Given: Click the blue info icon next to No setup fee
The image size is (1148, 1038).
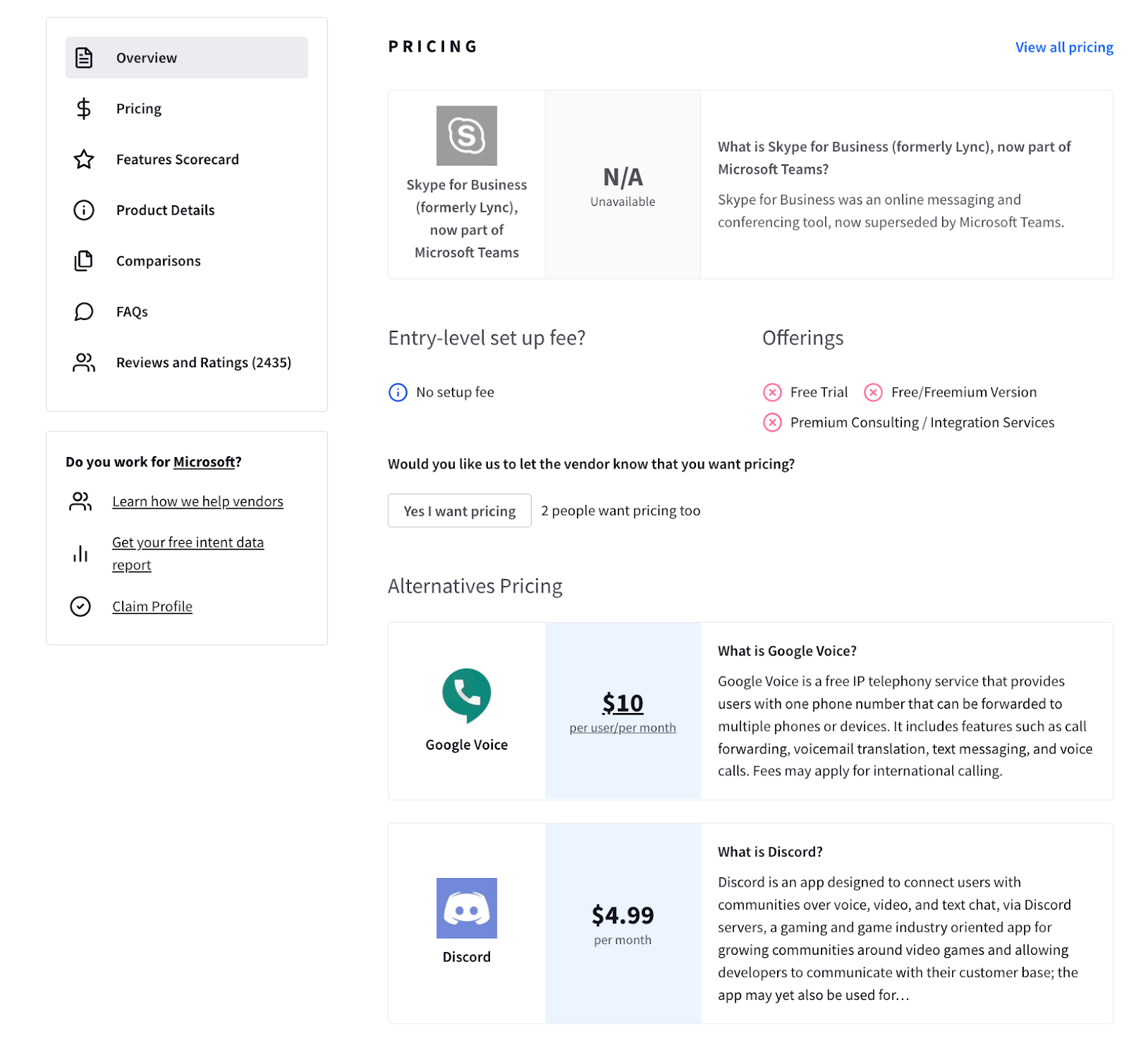Looking at the screenshot, I should [x=397, y=392].
